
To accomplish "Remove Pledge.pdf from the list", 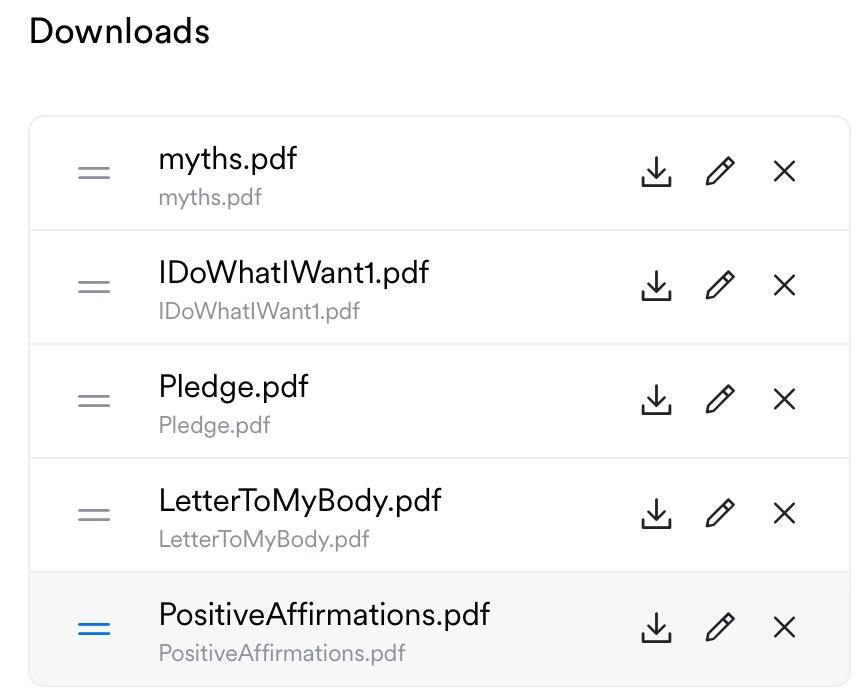I will tap(785, 401).
